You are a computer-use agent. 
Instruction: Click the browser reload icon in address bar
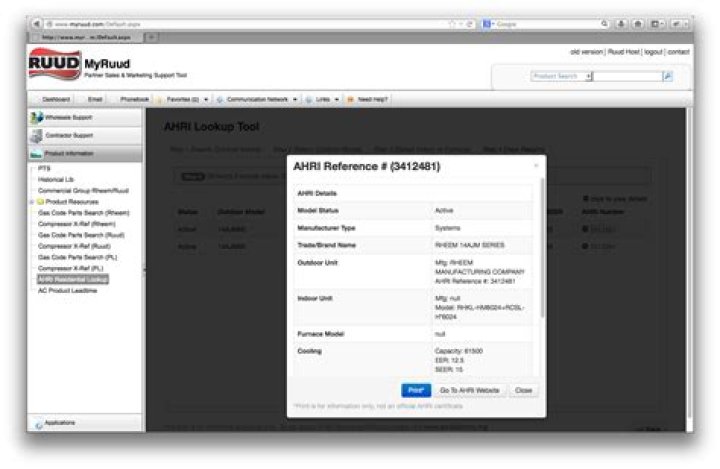coord(469,24)
